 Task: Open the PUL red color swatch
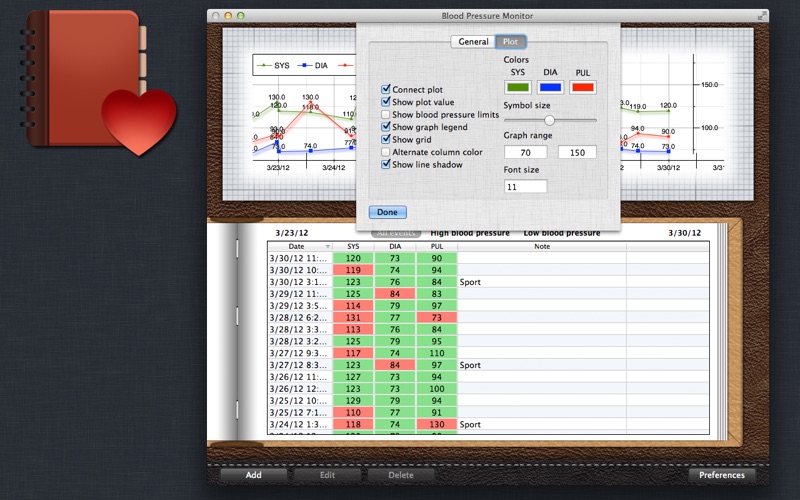click(583, 87)
